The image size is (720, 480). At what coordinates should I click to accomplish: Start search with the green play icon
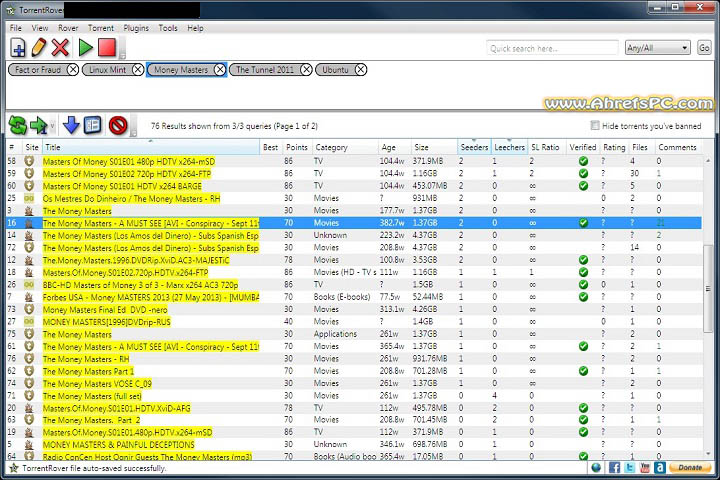tap(85, 48)
